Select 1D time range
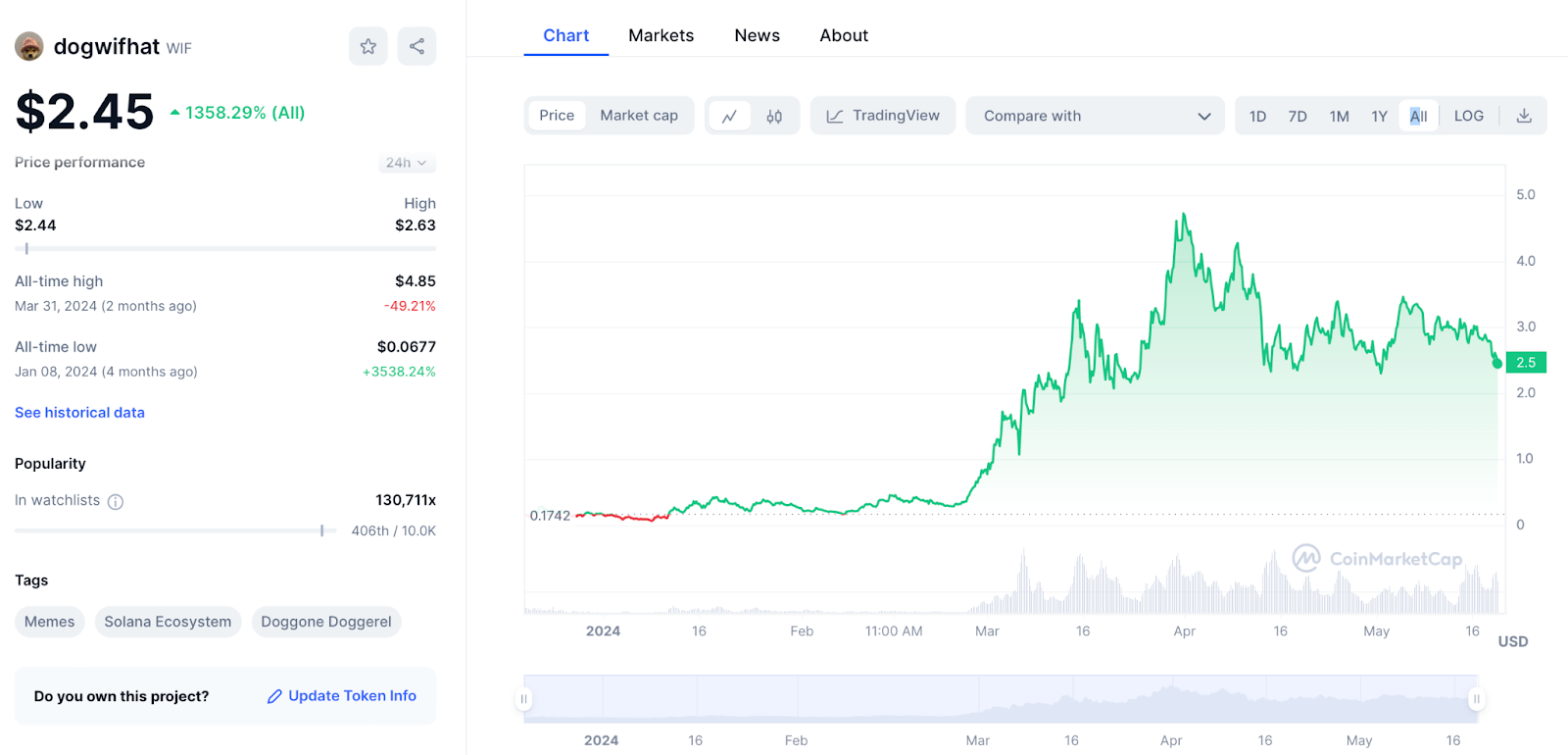Image resolution: width=1568 pixels, height=755 pixels. tap(1257, 116)
